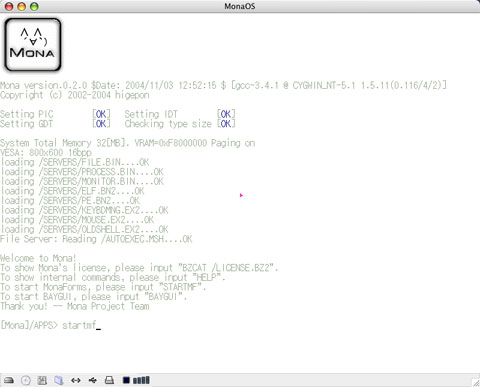
Task: Click 'loading /SERVERS/KEYBDMNG.EX2' line
Action: 84,210
